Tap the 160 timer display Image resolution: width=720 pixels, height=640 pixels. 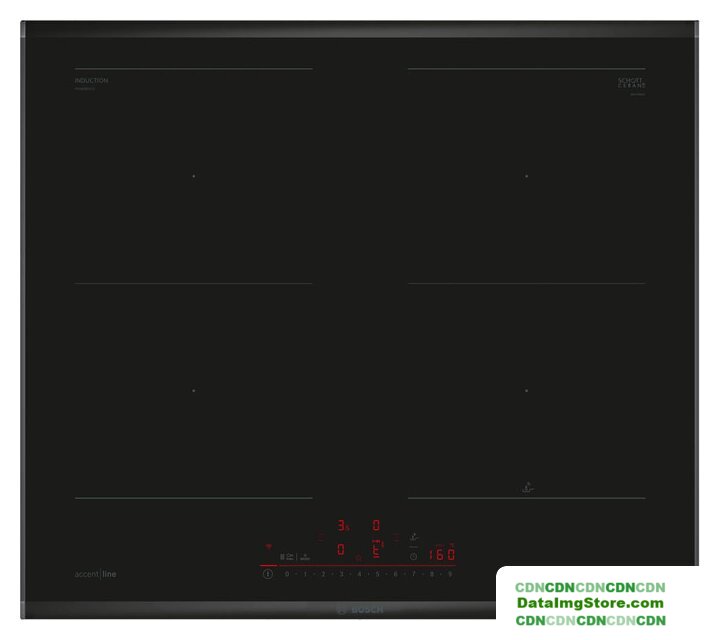point(441,554)
